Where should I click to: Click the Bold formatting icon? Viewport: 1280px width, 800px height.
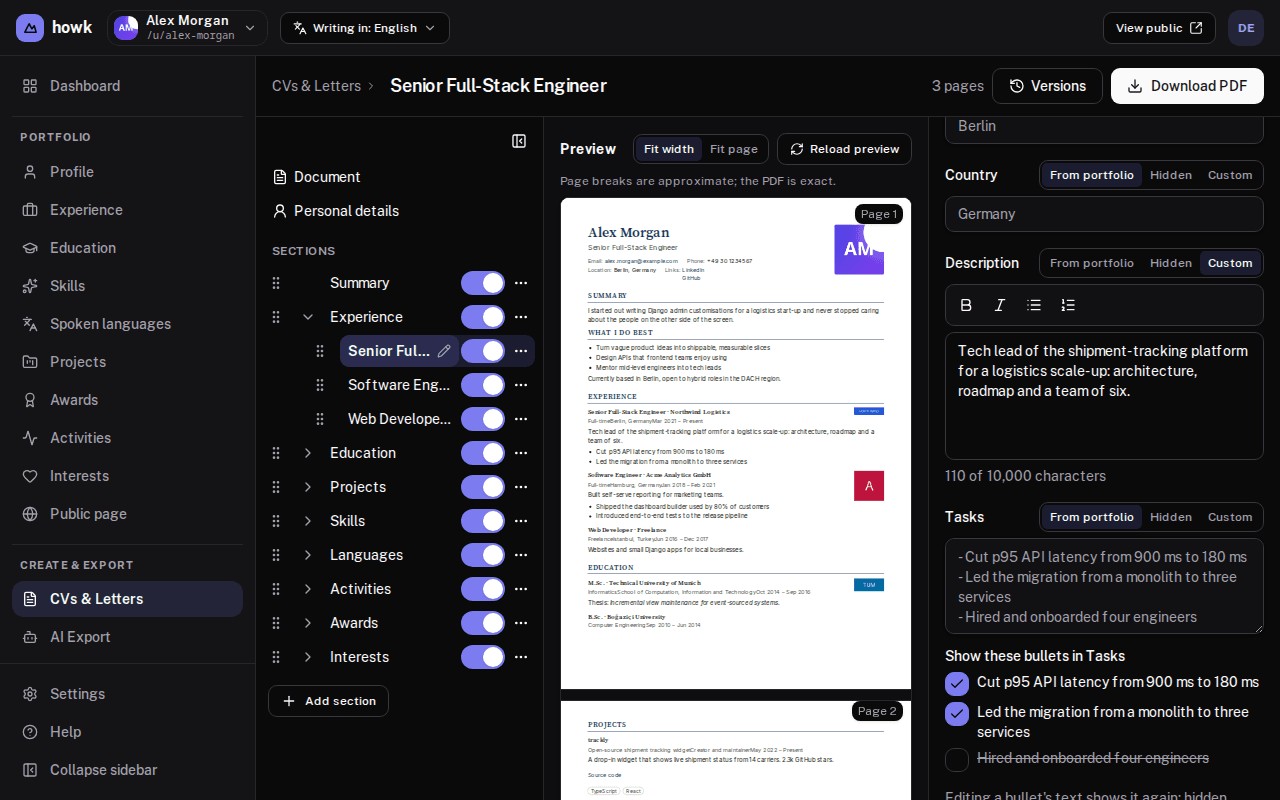point(966,305)
